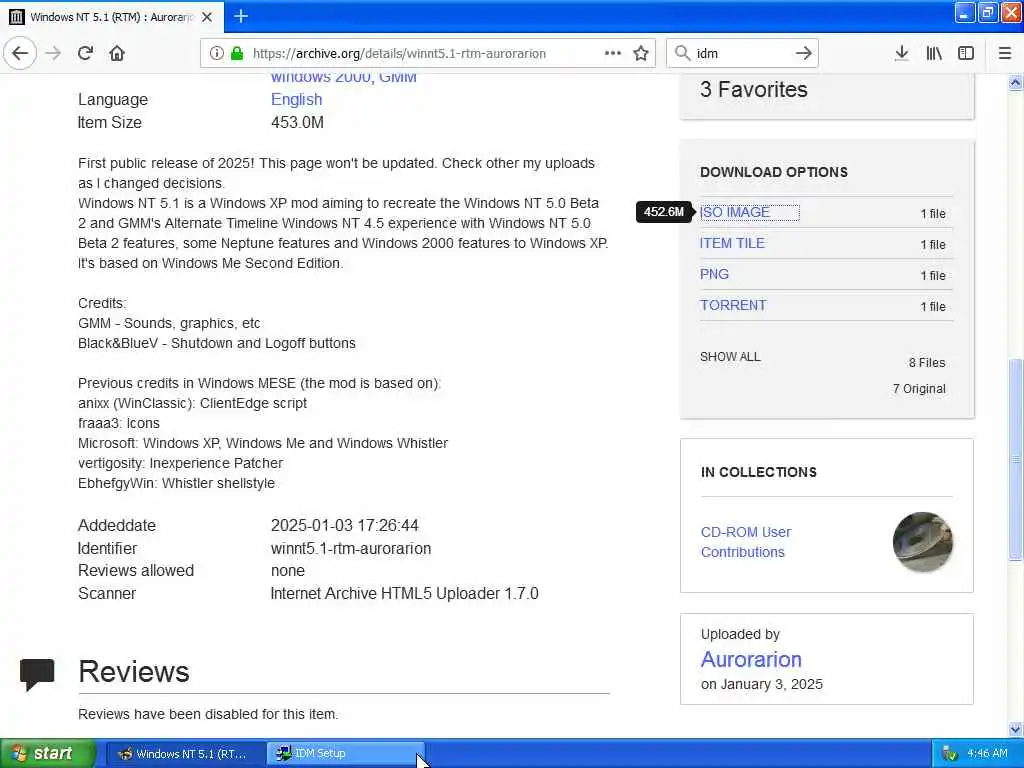Visit uploader Aurorarion's profile
This screenshot has width=1024, height=768.
pos(751,660)
